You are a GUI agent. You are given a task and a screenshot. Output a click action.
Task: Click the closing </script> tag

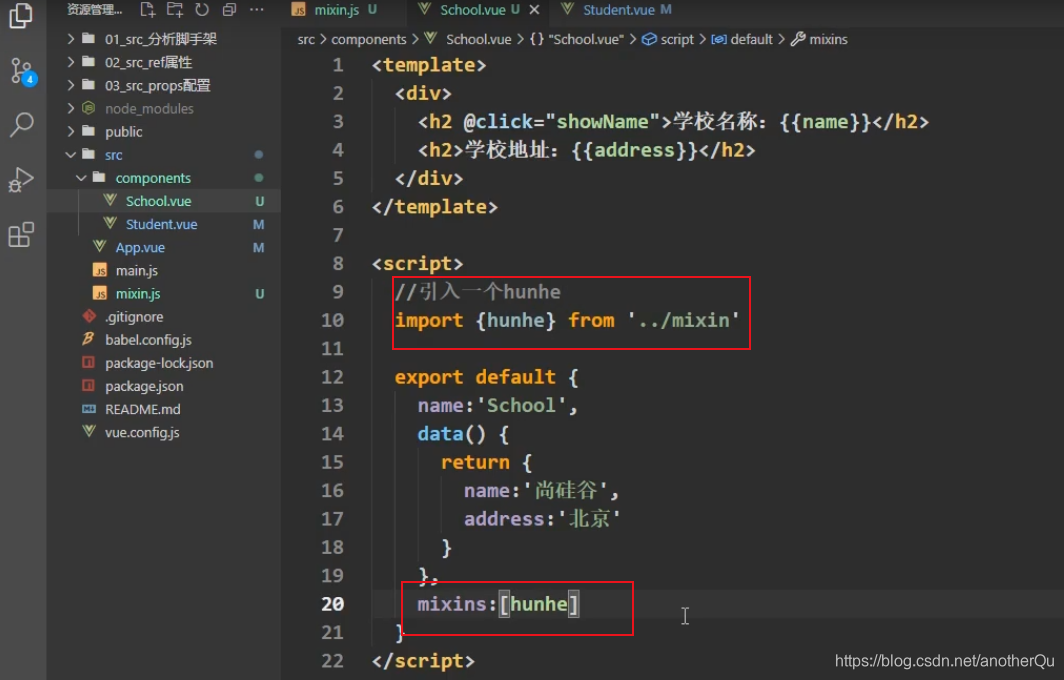click(423, 661)
